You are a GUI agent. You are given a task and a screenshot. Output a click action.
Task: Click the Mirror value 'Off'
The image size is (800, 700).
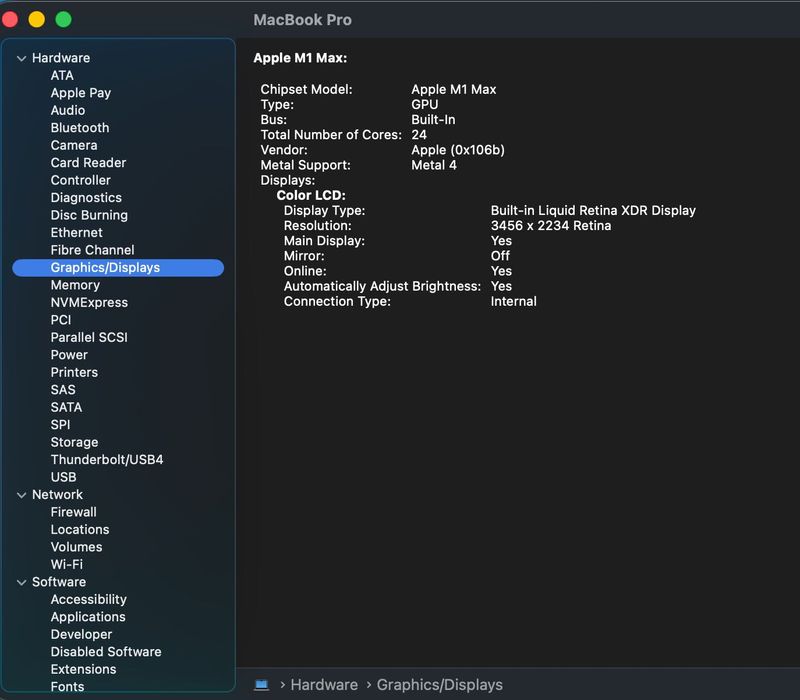coord(500,256)
